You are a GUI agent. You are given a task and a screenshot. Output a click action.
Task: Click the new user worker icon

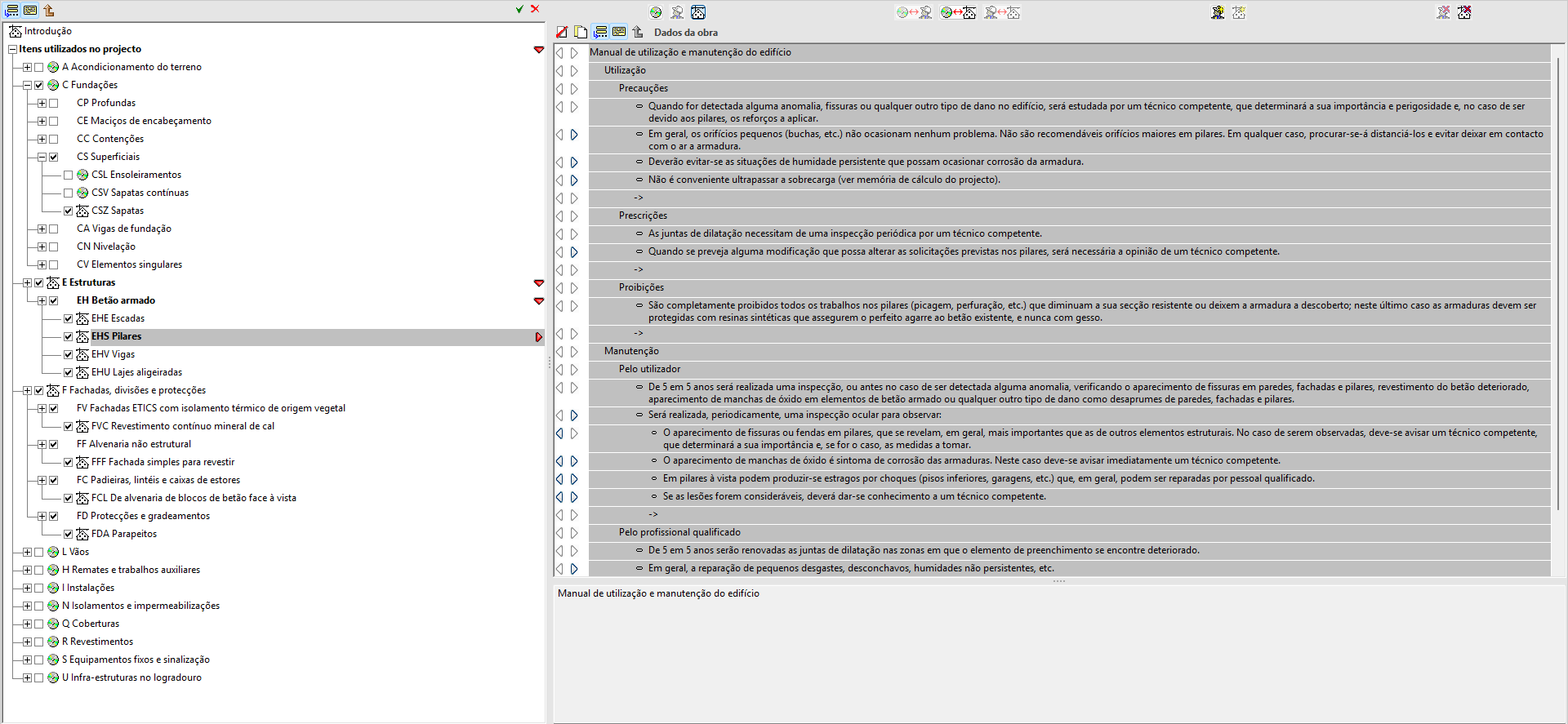click(1218, 12)
